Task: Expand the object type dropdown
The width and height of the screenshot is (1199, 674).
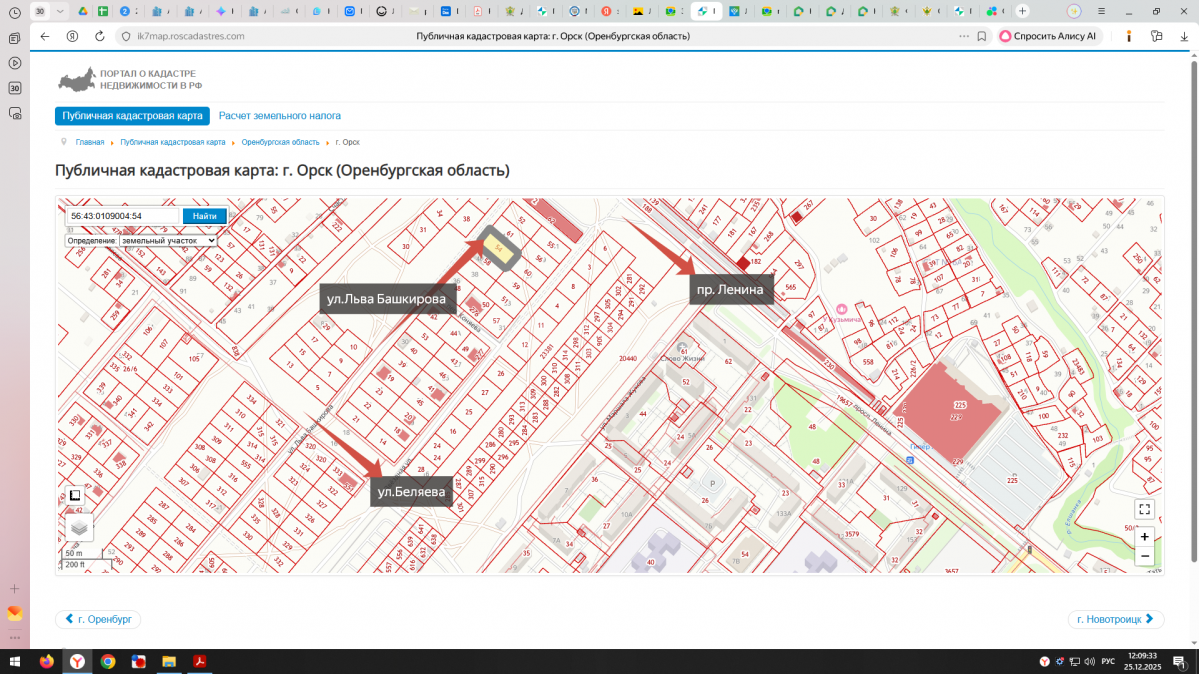Action: (168, 241)
